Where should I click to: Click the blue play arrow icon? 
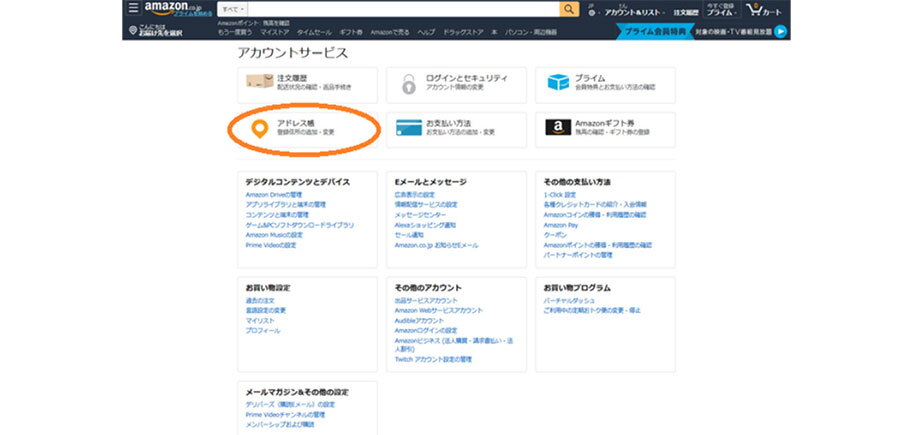[780, 31]
